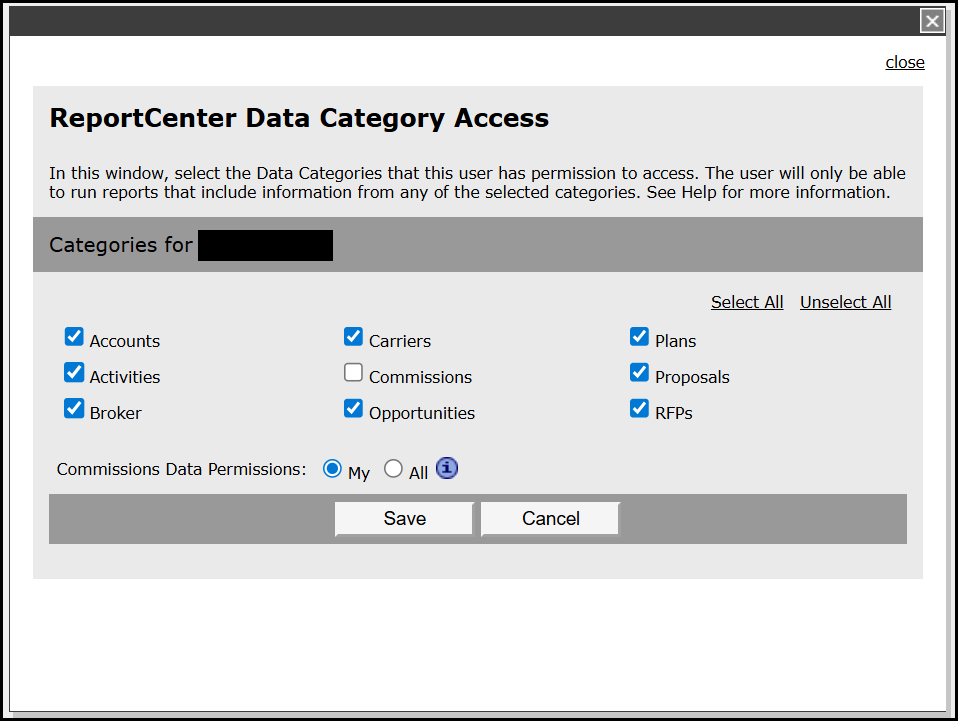958x721 pixels.
Task: Click the close link at top right
Action: coord(905,62)
